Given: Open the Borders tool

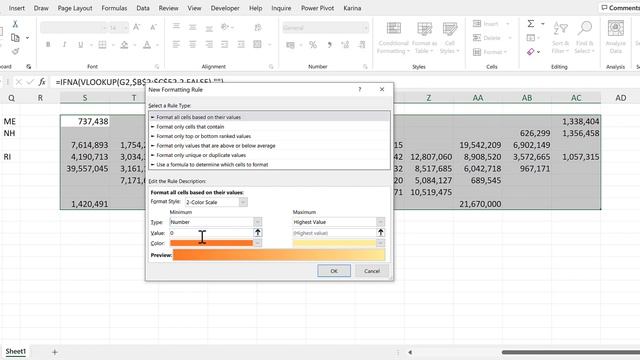Looking at the screenshot, I should [x=102, y=44].
